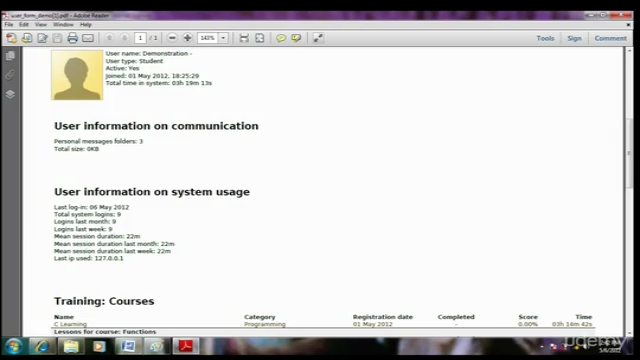Click the 'Last ip used: 127.0.0.1' line
Viewport: 640px width, 360px height.
(x=89, y=258)
